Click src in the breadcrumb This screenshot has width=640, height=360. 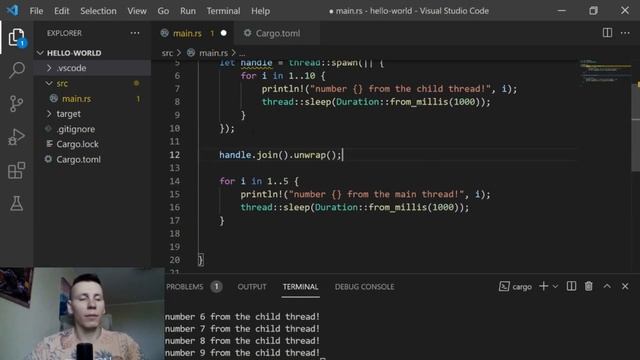167,53
